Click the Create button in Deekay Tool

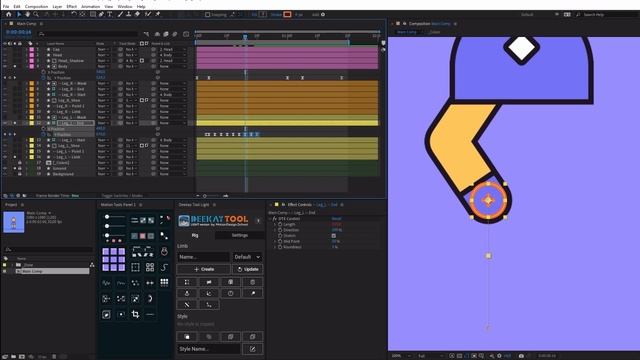point(204,269)
